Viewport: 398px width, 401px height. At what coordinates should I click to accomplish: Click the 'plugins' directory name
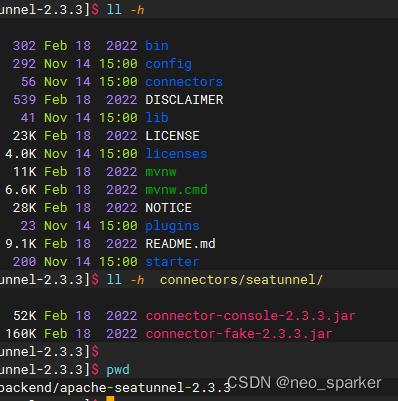tap(172, 226)
